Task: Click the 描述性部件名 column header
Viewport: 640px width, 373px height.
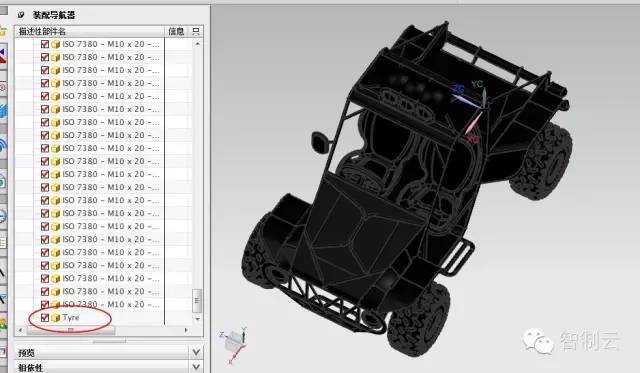Action: (42, 31)
